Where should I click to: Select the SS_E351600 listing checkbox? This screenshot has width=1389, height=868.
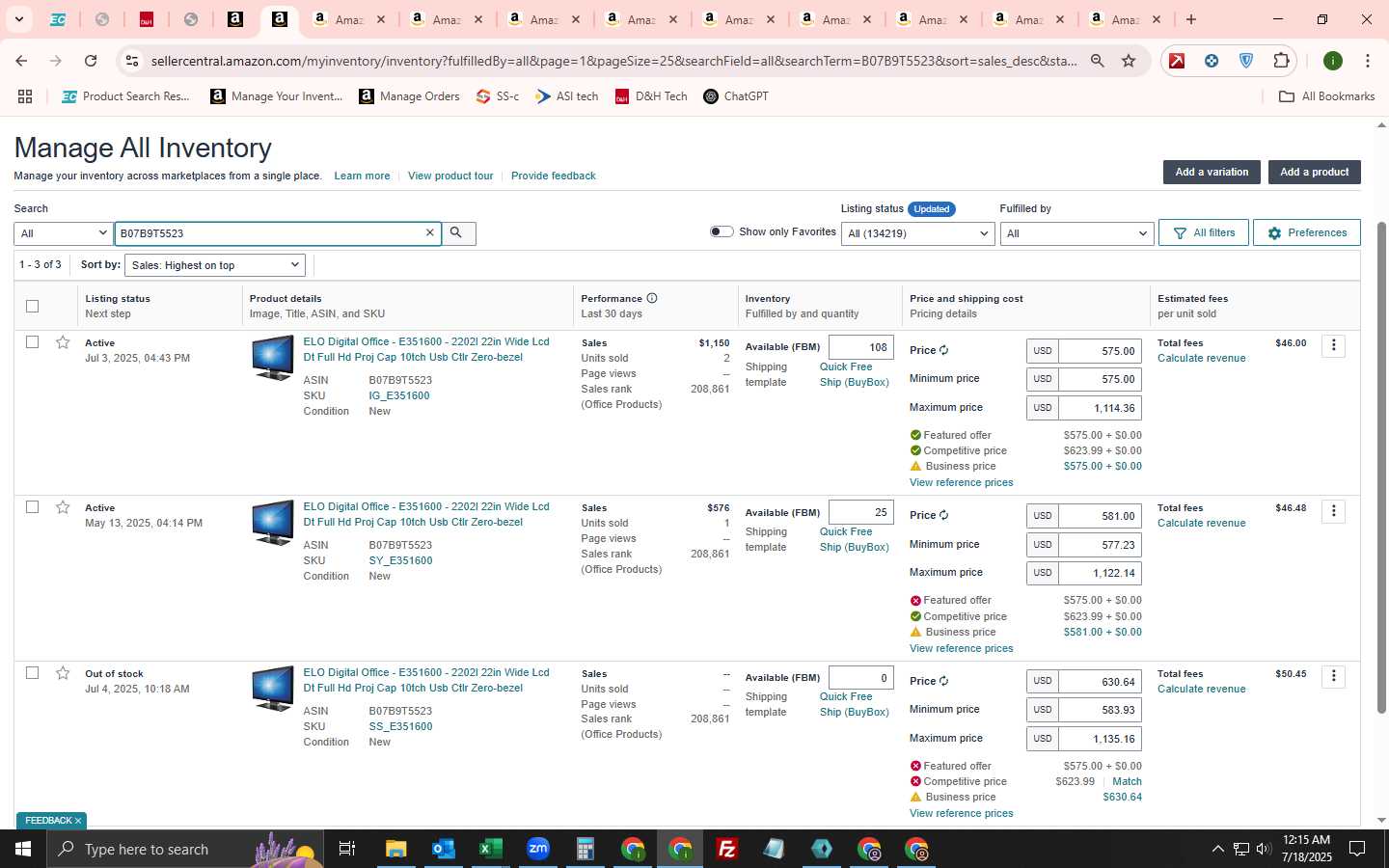click(x=32, y=672)
